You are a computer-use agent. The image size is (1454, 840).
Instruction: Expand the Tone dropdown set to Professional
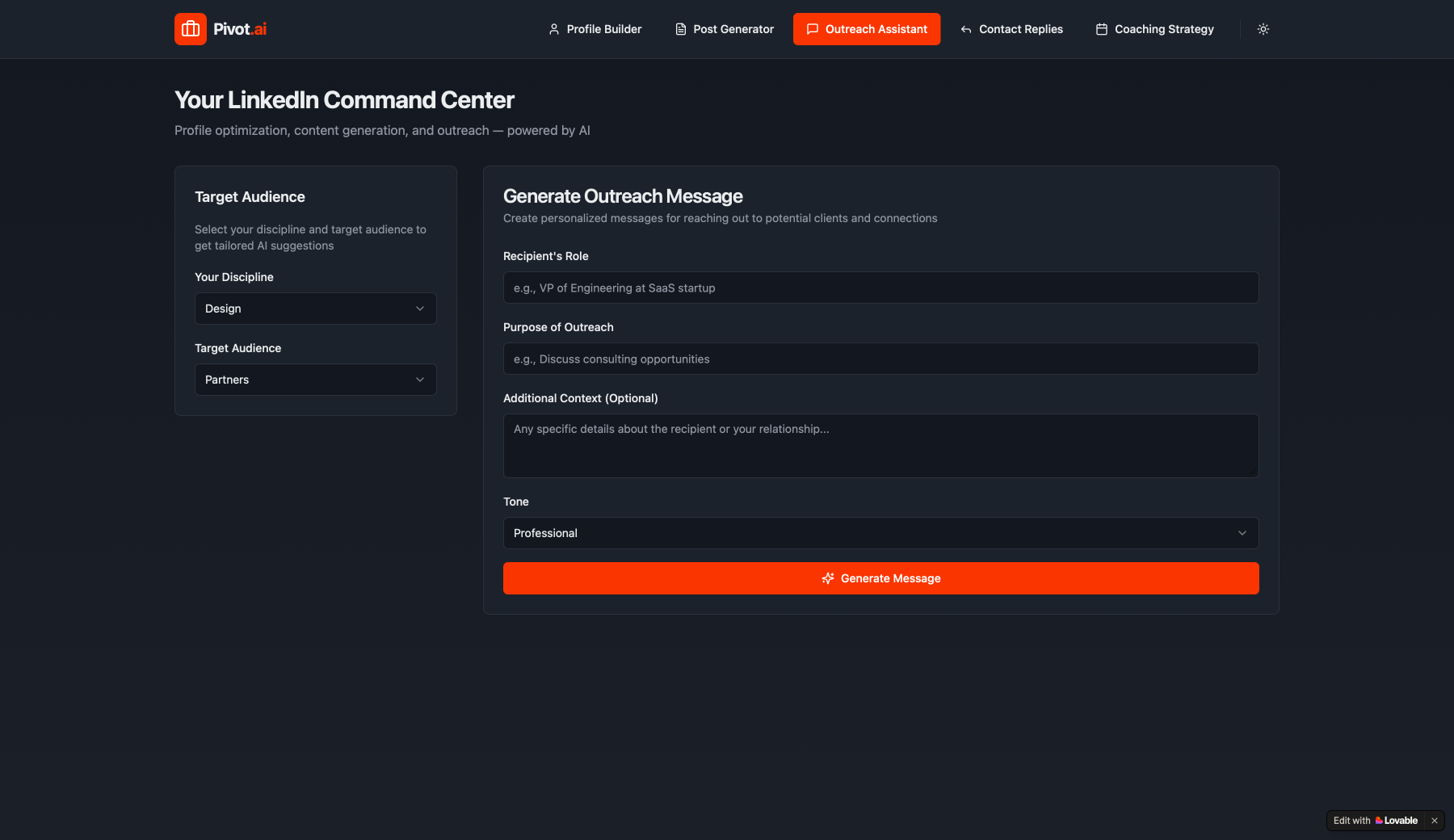[880, 533]
